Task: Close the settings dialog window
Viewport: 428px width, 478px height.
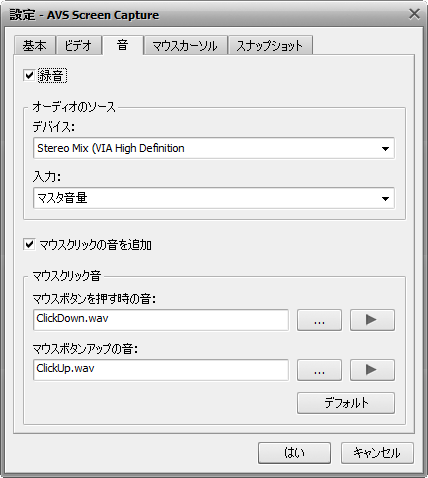Action: (x=414, y=14)
